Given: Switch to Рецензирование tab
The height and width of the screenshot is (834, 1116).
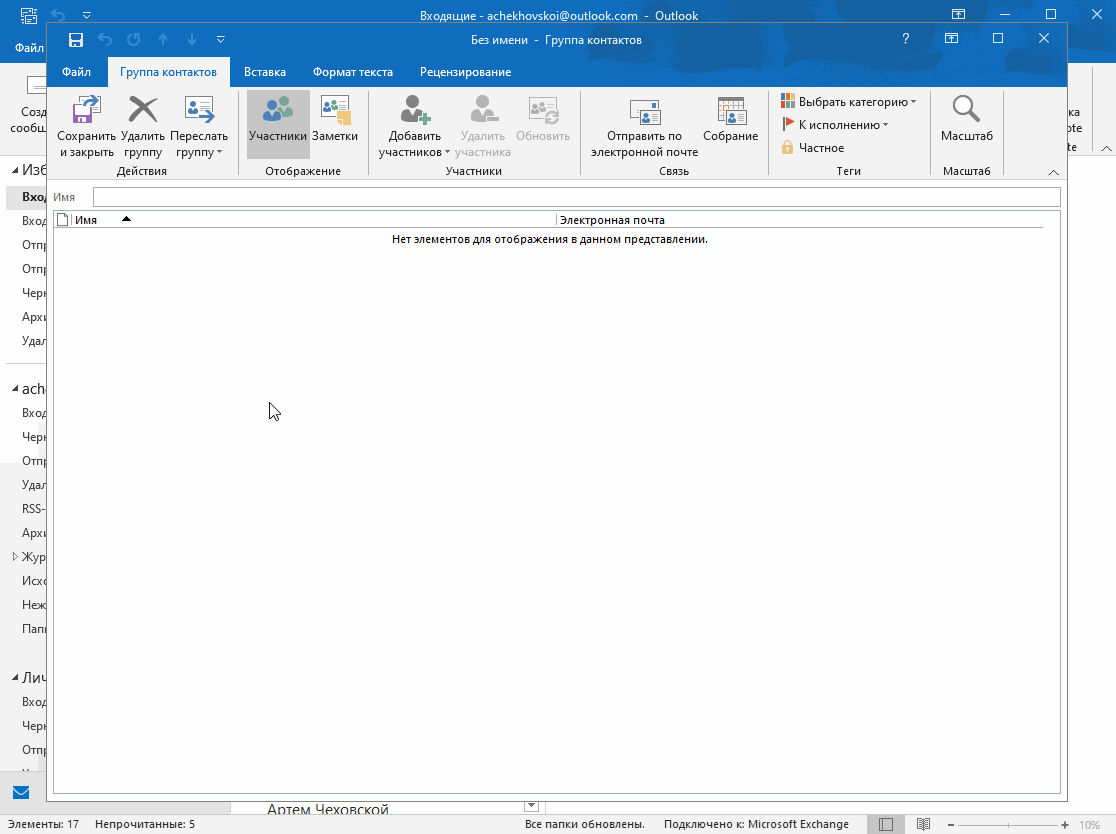Looking at the screenshot, I should tap(465, 72).
